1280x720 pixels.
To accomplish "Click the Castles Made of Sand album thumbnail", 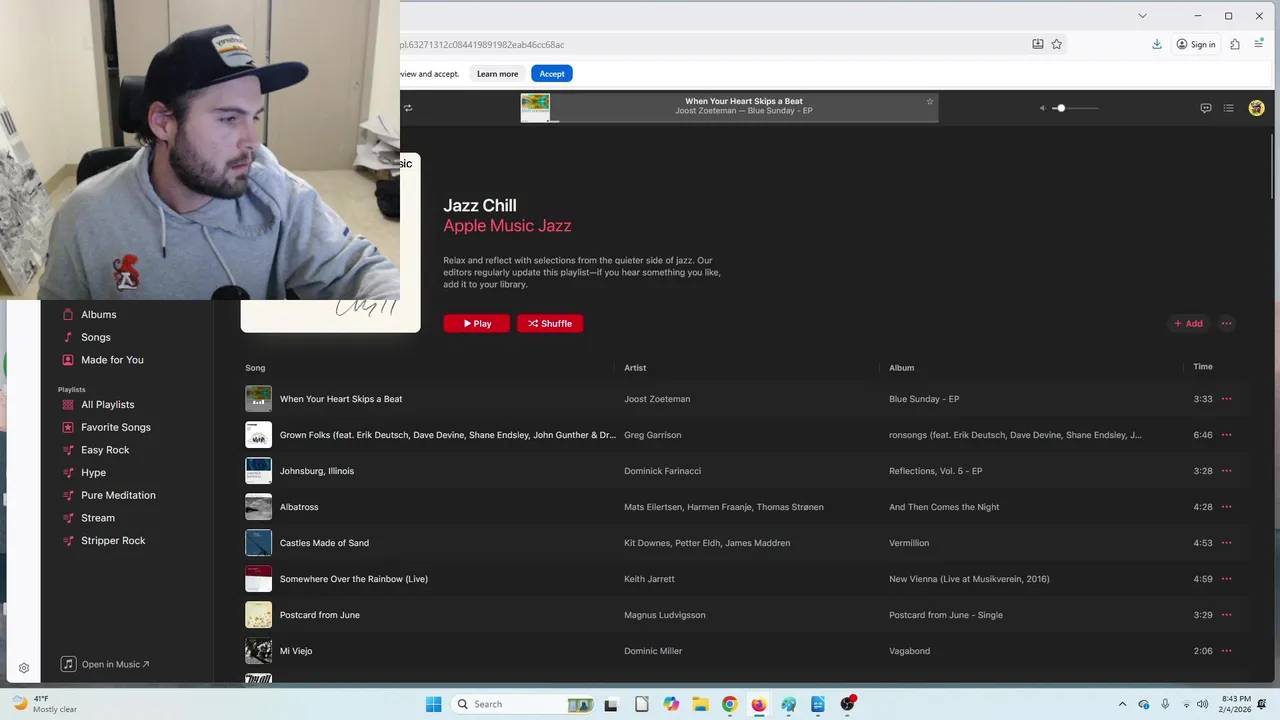I will pyautogui.click(x=258, y=543).
